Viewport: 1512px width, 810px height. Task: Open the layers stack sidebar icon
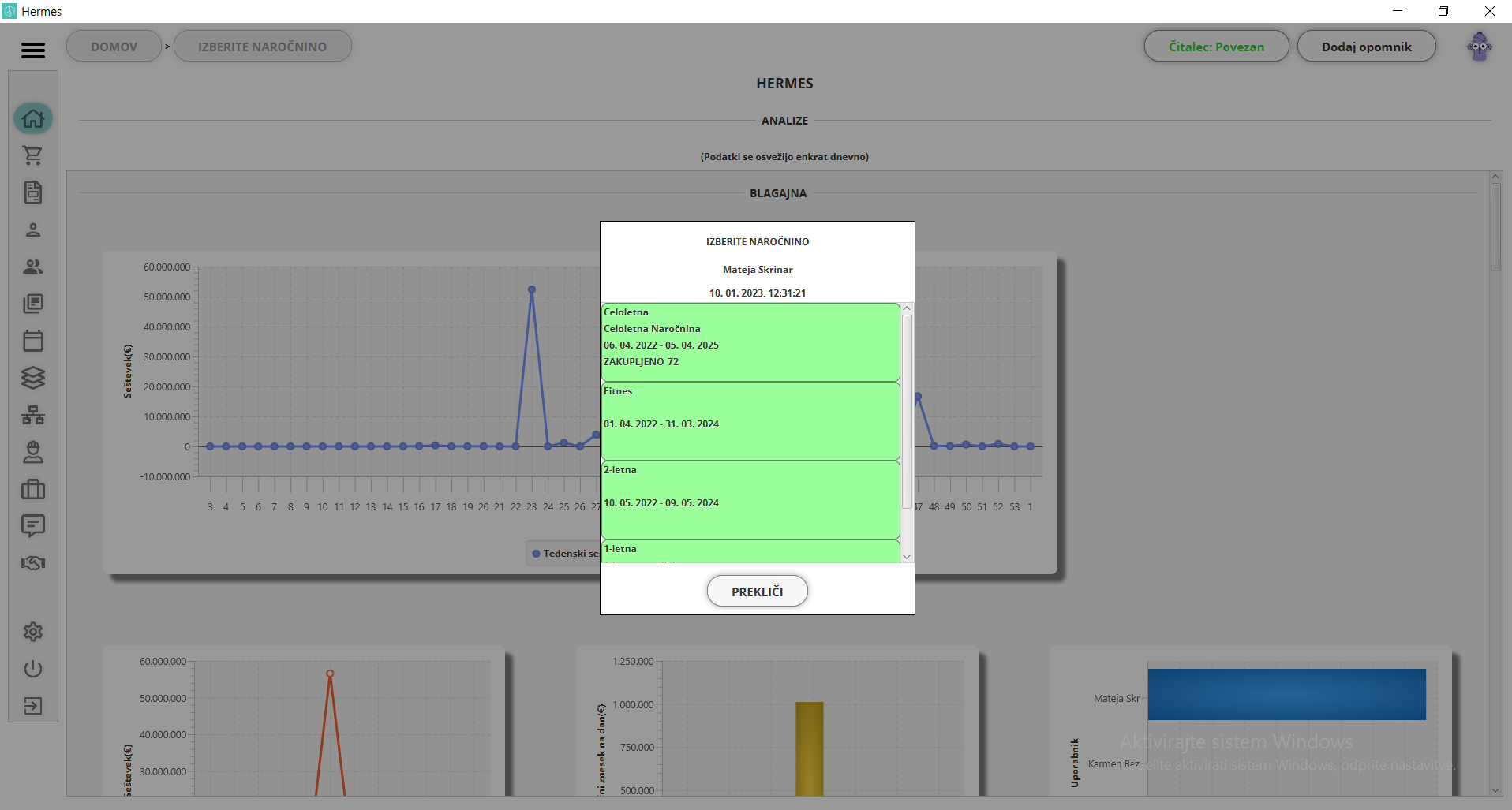pyautogui.click(x=33, y=378)
